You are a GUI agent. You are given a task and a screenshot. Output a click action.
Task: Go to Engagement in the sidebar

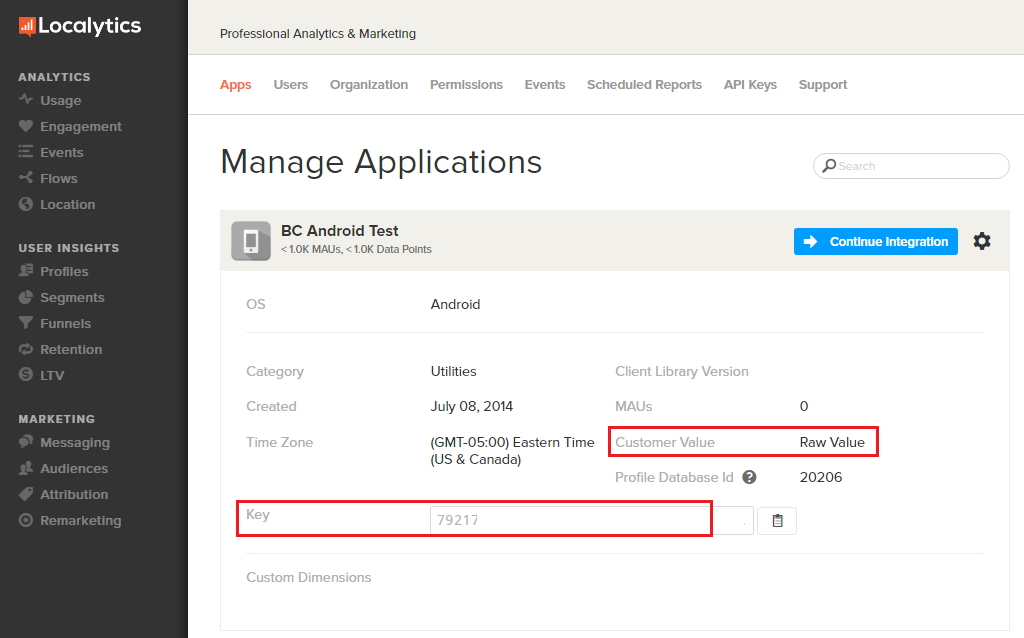(80, 127)
